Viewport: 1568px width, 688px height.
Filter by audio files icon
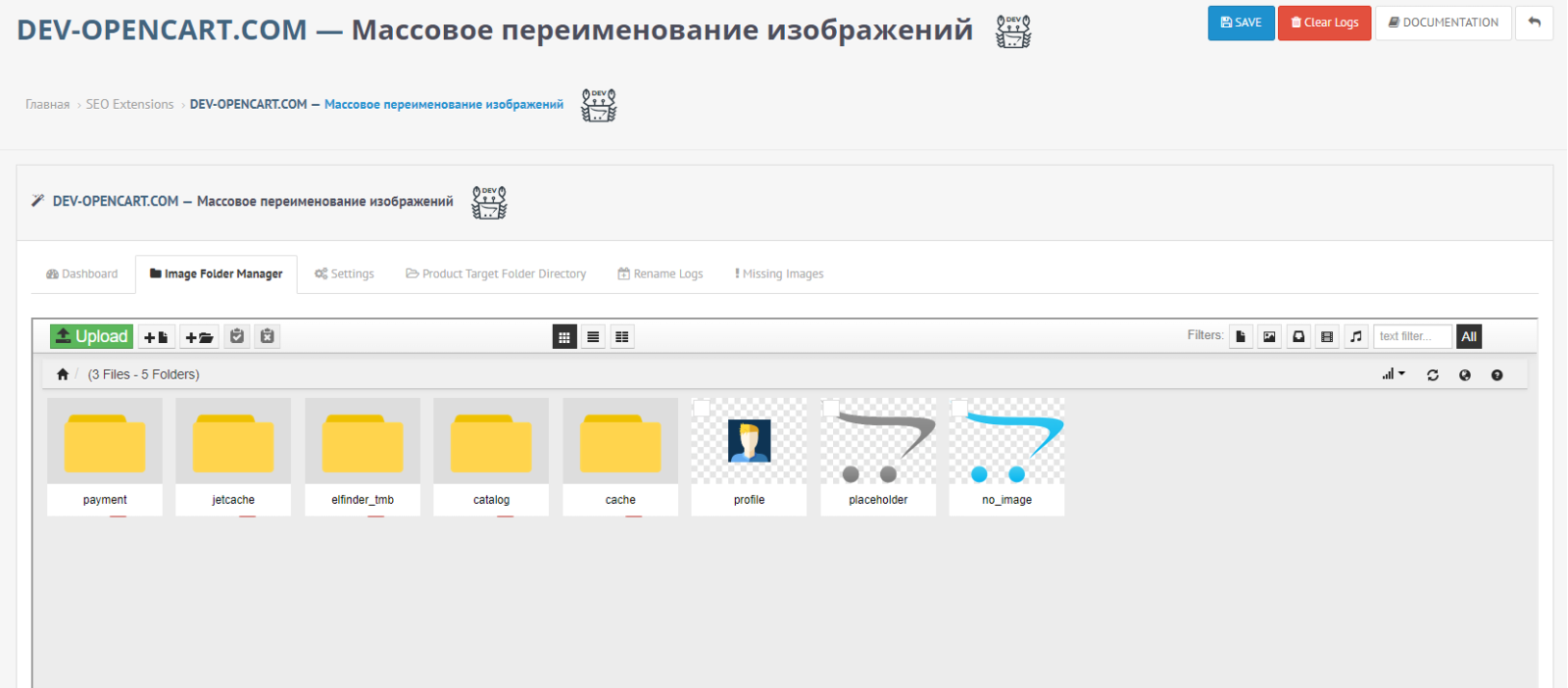(1356, 336)
